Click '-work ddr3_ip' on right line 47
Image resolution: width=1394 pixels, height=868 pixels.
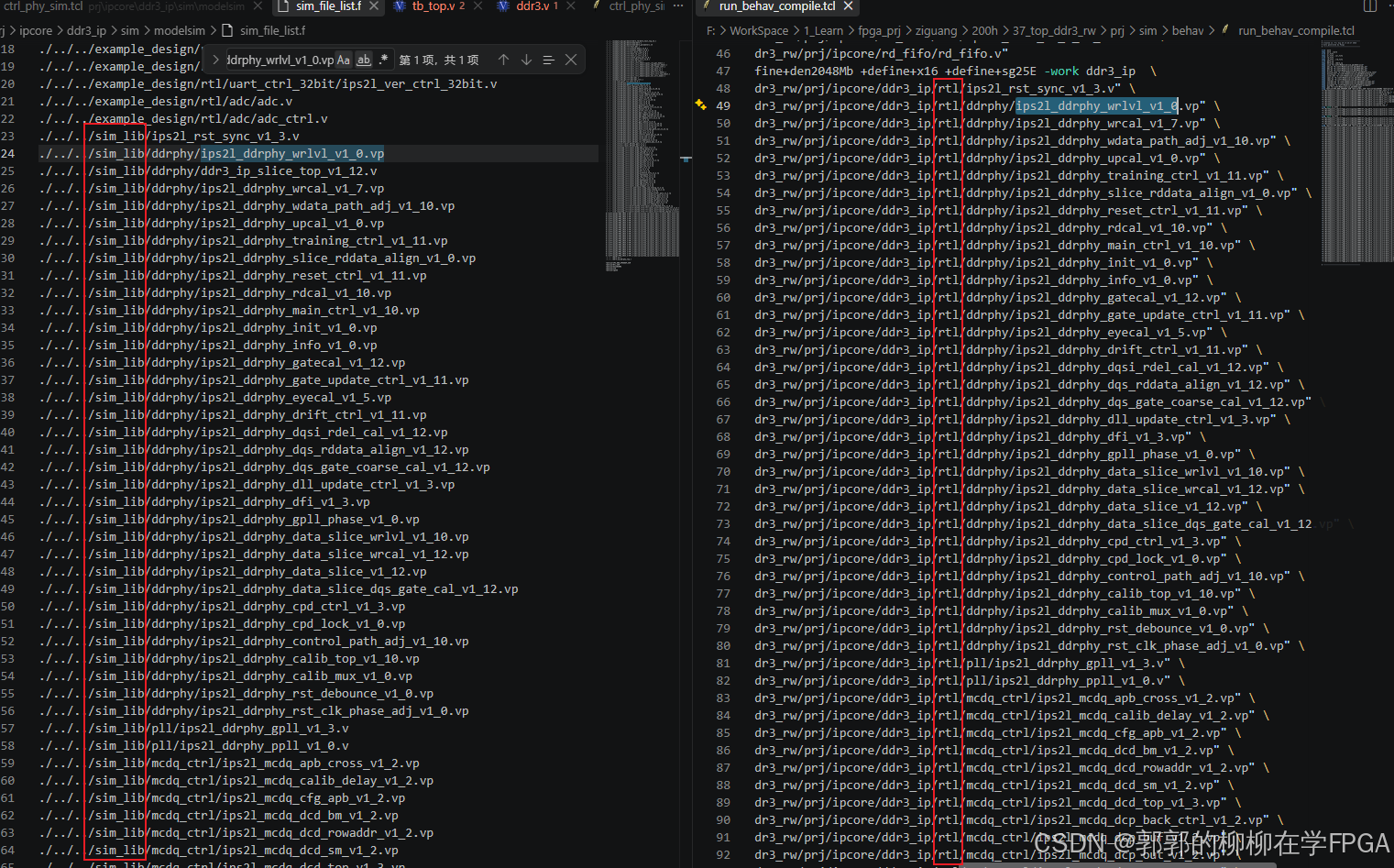click(1089, 71)
